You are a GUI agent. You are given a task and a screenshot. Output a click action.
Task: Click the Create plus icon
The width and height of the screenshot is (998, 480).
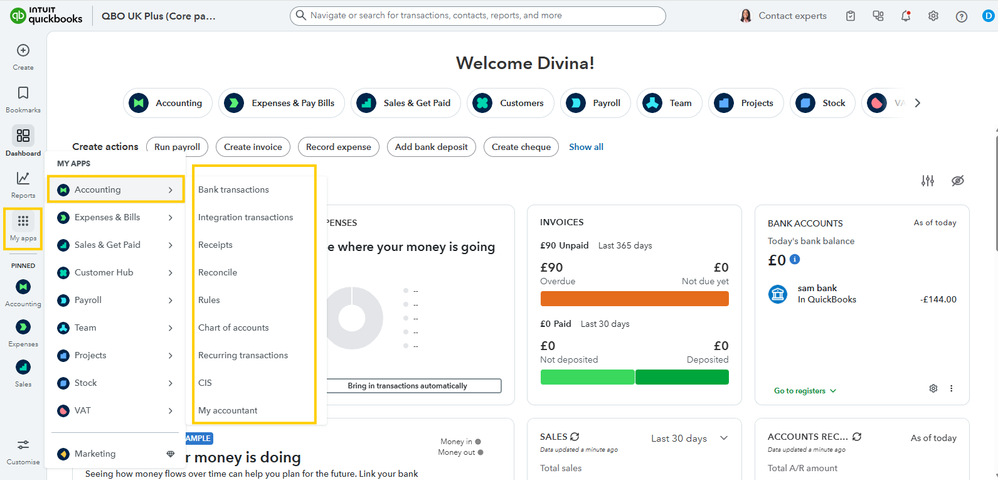click(23, 56)
